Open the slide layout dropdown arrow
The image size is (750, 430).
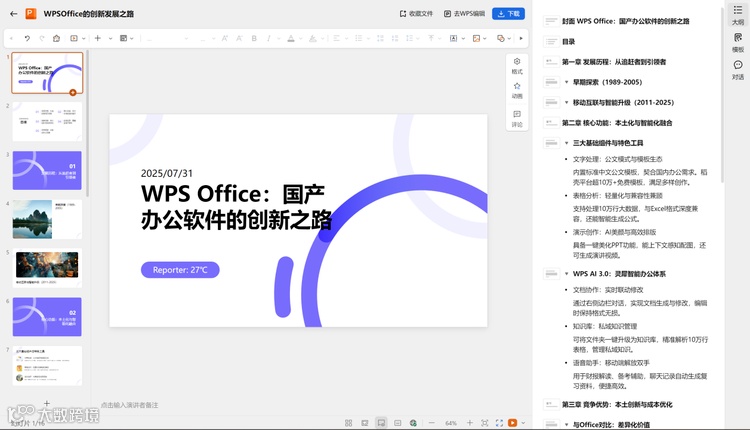coord(132,38)
